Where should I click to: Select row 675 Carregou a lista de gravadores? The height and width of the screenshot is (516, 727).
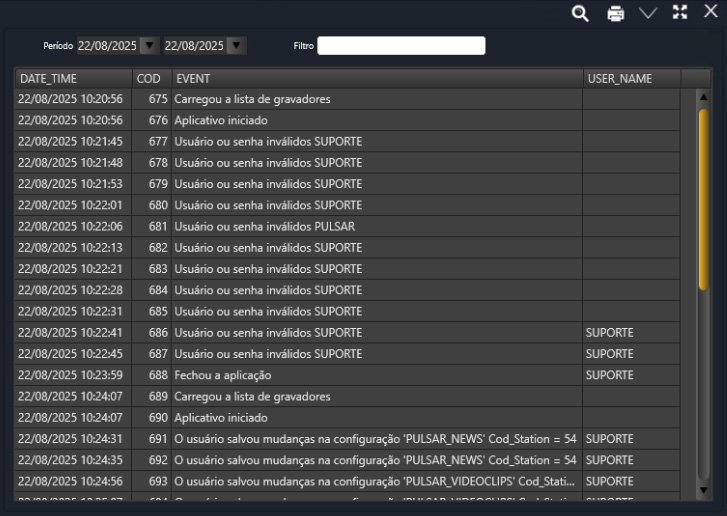[347, 99]
